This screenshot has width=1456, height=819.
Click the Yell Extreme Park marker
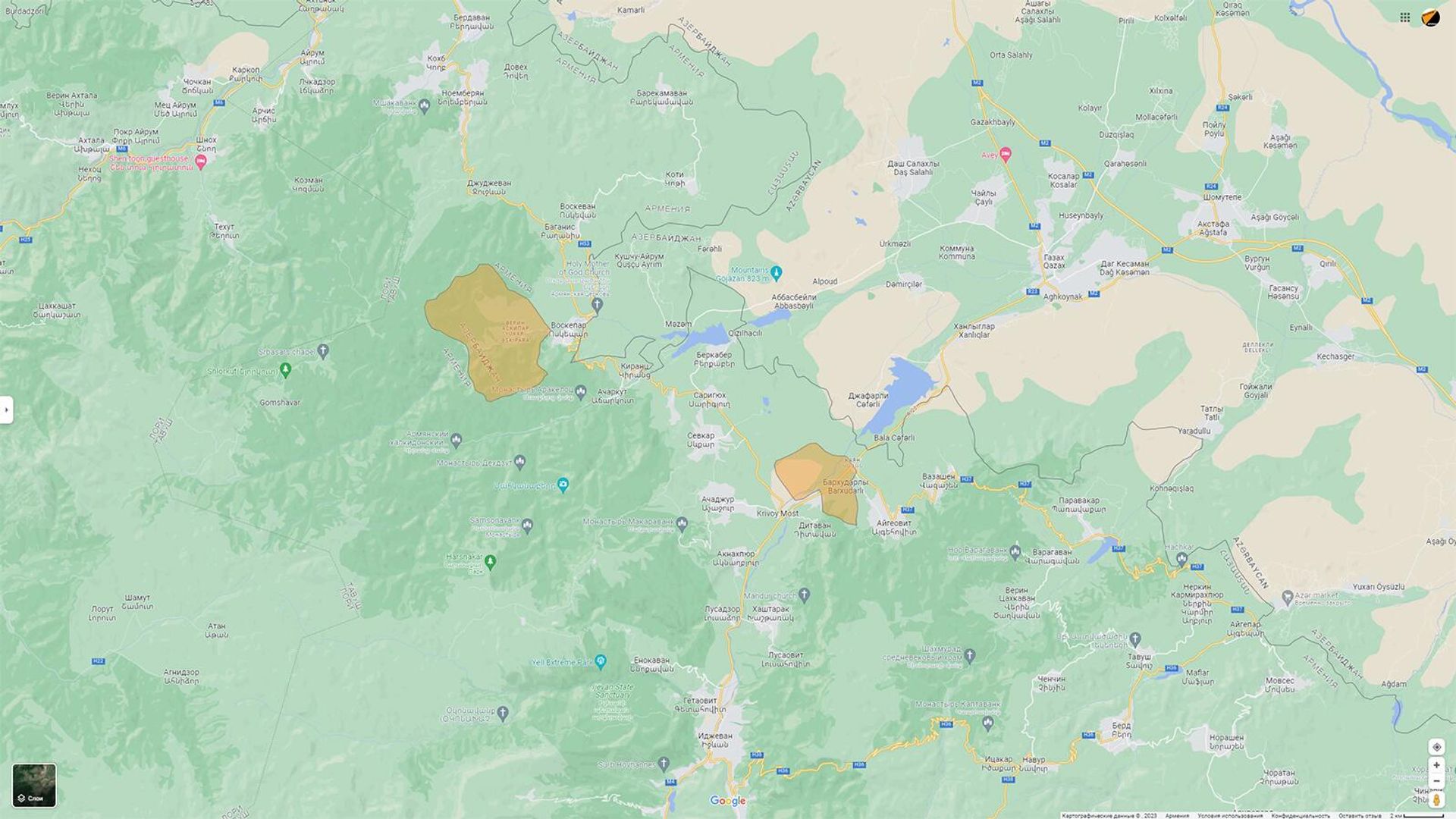tap(601, 661)
